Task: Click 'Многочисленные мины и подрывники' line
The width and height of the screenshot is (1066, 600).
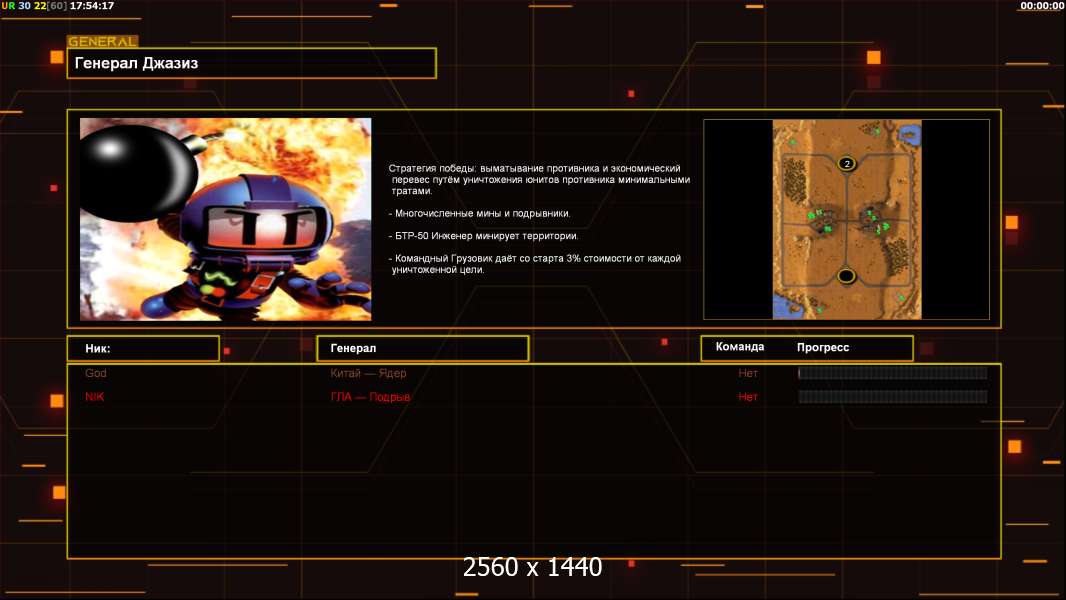Action: (x=479, y=213)
